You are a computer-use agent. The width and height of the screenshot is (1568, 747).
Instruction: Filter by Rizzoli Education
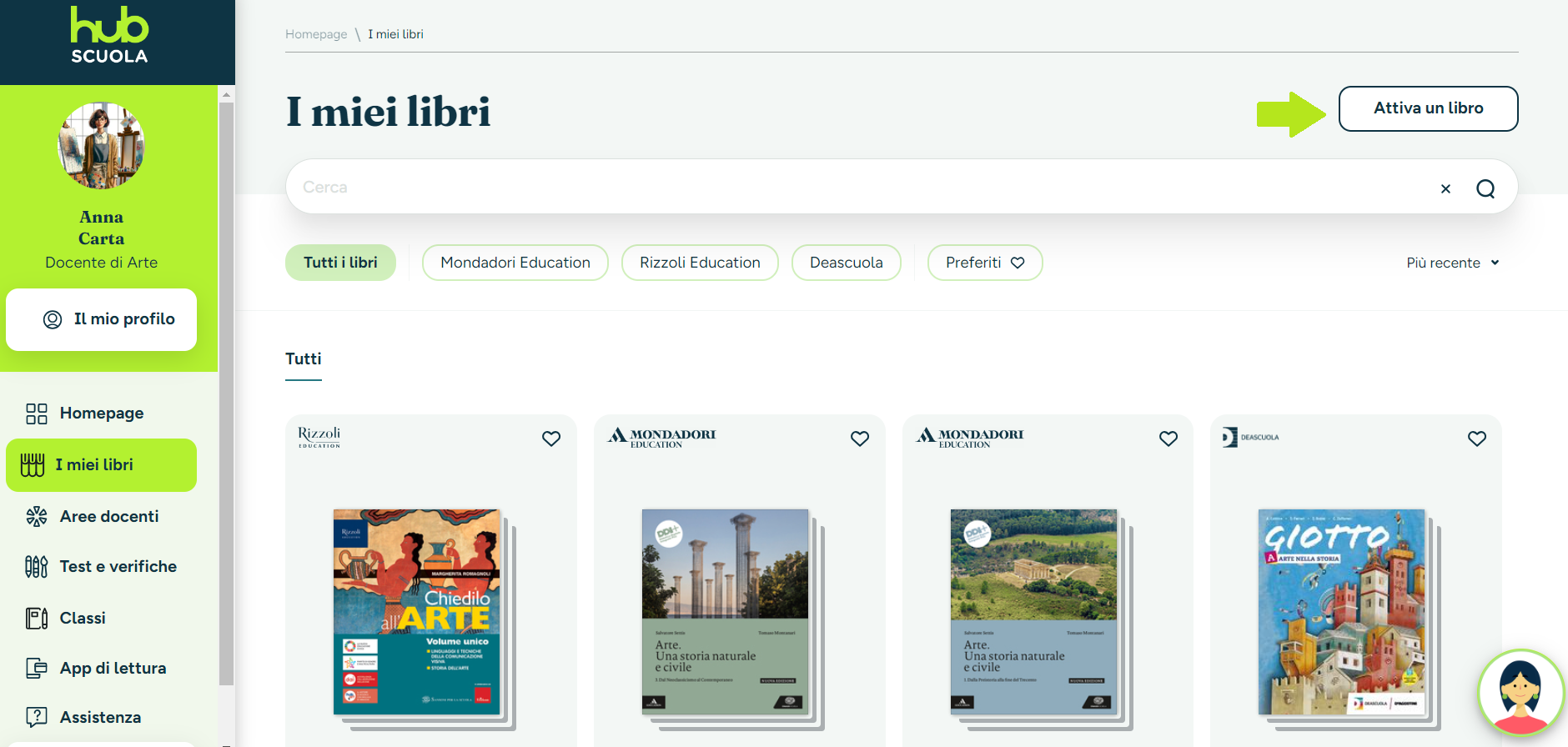tap(700, 263)
